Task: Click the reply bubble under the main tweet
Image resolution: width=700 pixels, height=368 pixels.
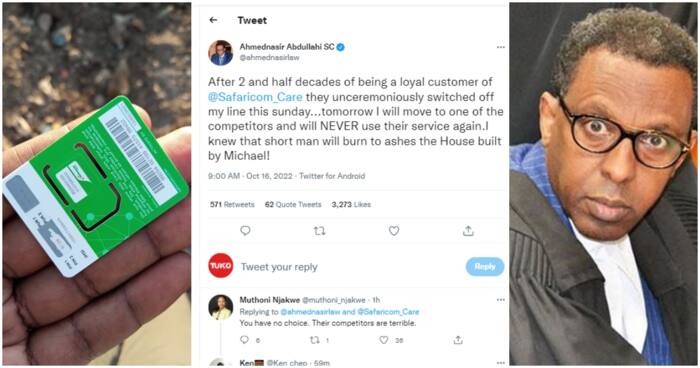Action: 245,230
